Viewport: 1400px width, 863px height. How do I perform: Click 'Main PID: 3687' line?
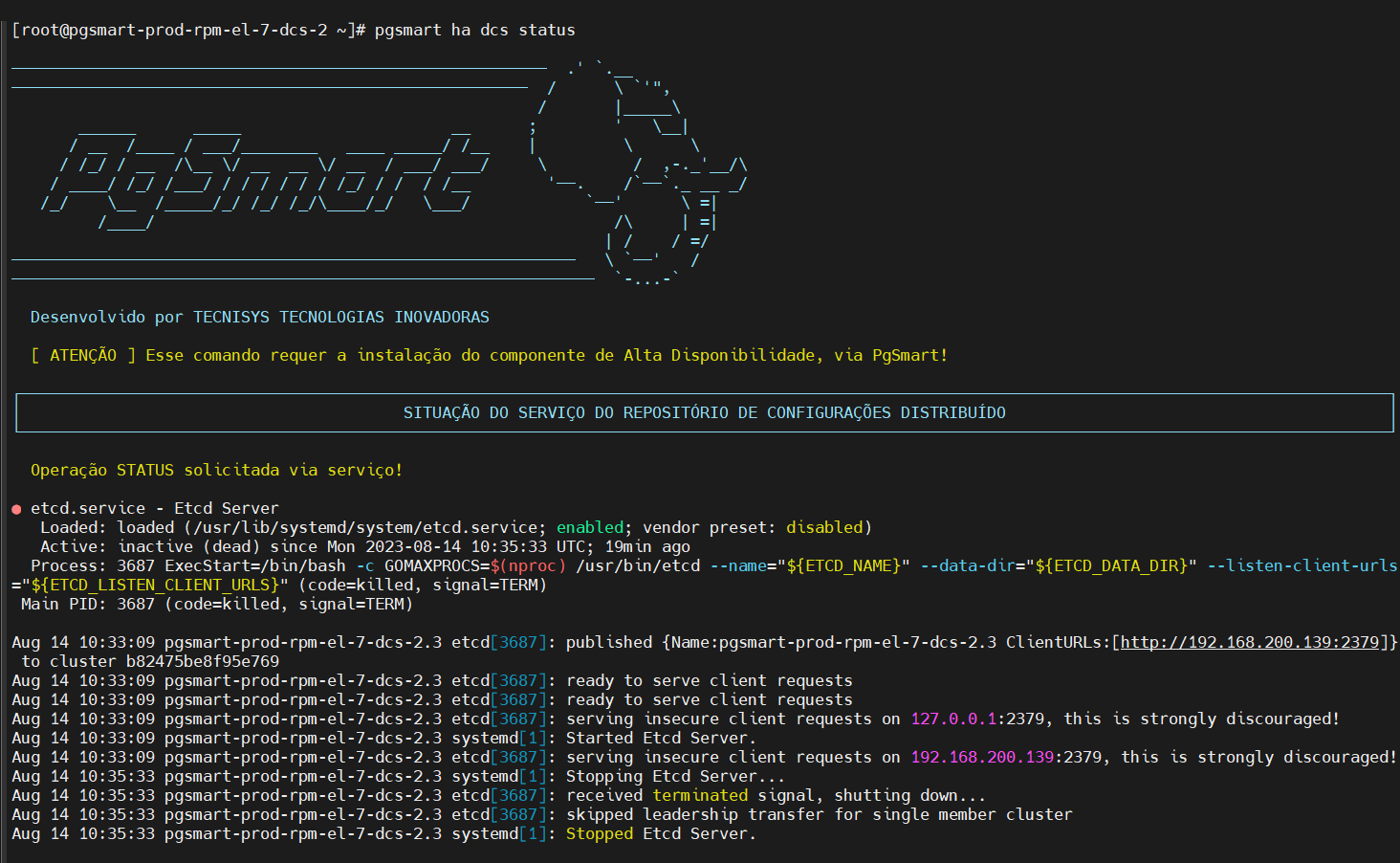point(217,604)
